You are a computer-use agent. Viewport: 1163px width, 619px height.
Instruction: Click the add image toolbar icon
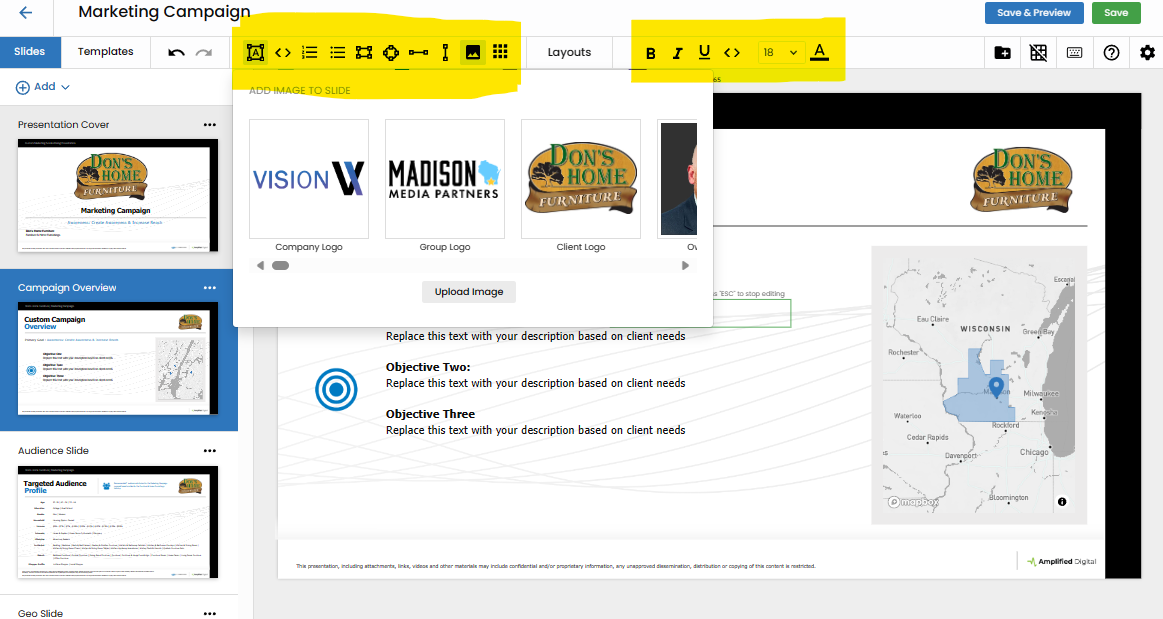point(473,52)
